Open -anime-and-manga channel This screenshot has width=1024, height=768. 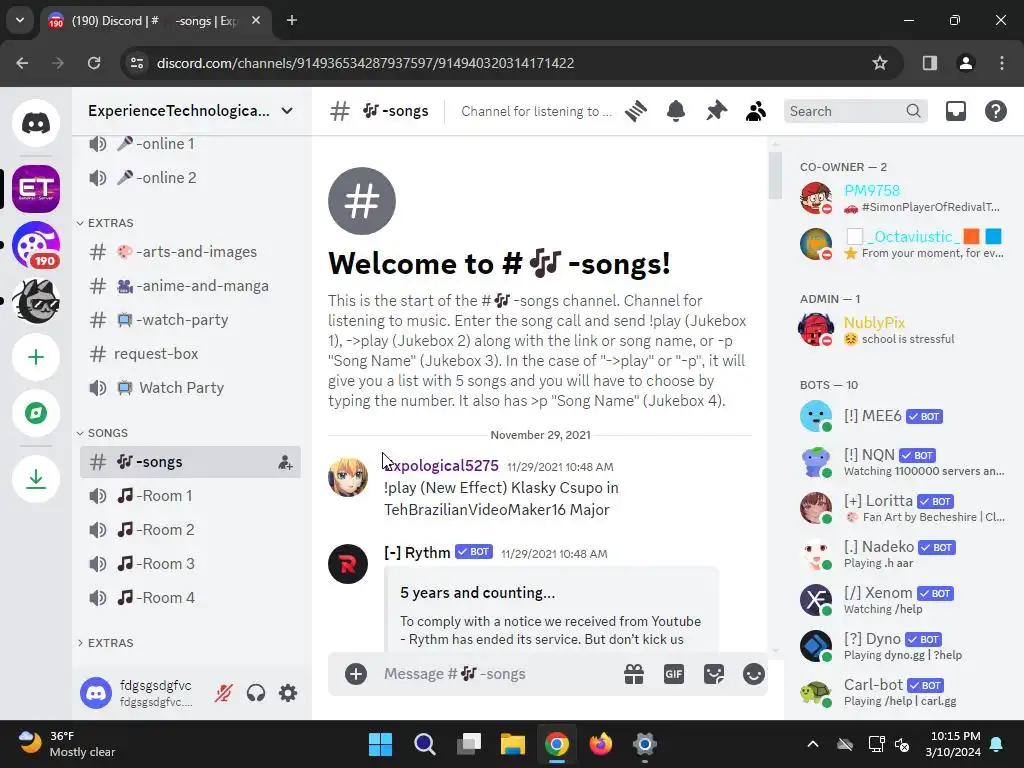point(190,286)
